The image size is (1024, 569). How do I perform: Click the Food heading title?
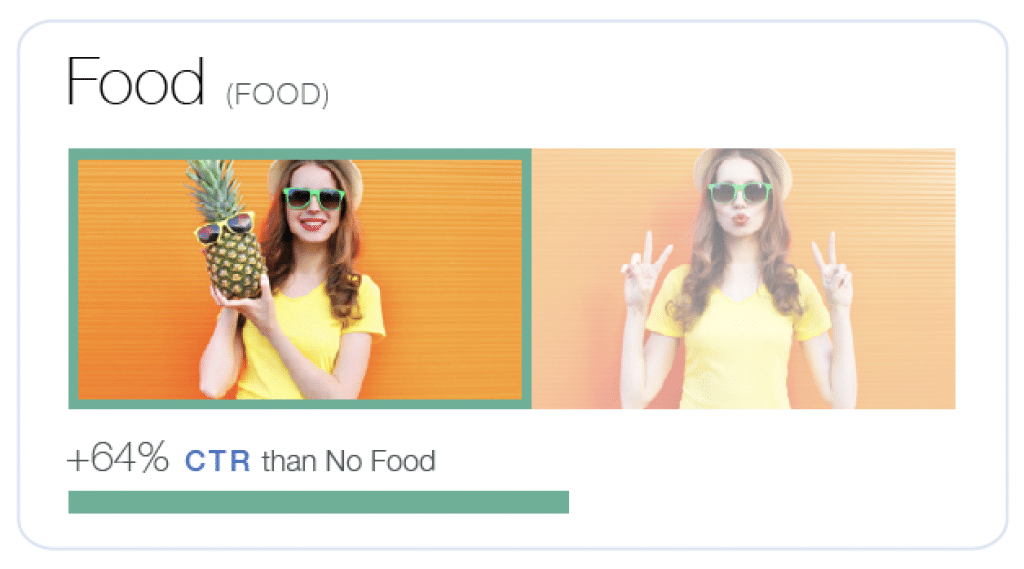[x=135, y=81]
